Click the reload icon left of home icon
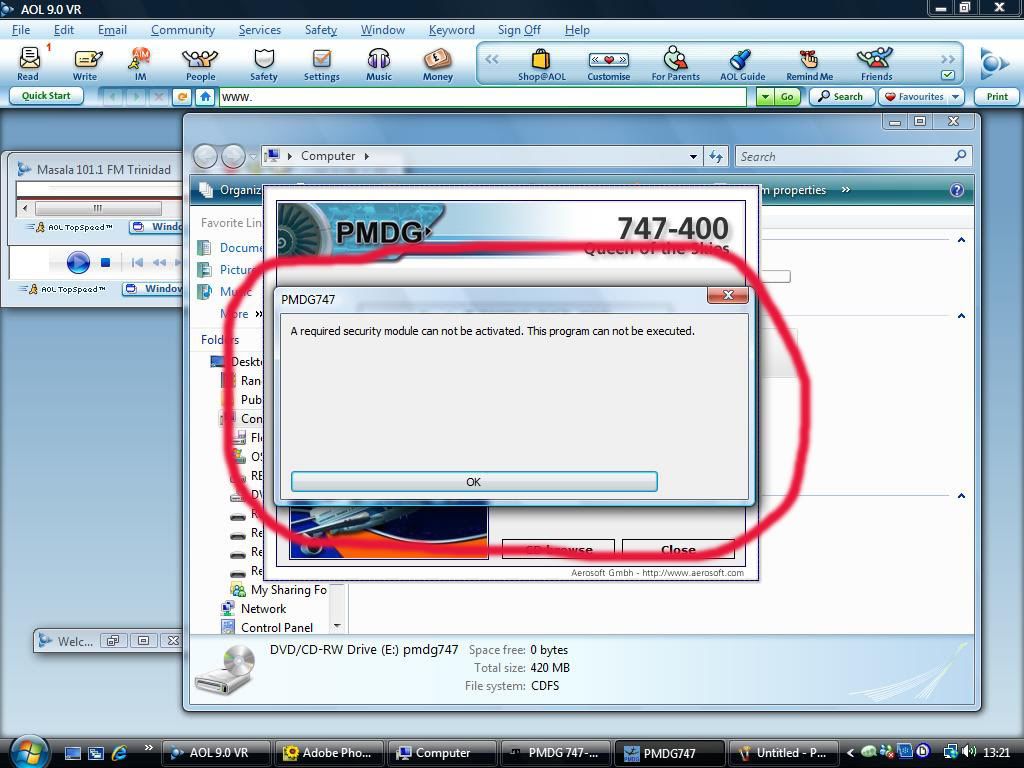 coord(183,97)
